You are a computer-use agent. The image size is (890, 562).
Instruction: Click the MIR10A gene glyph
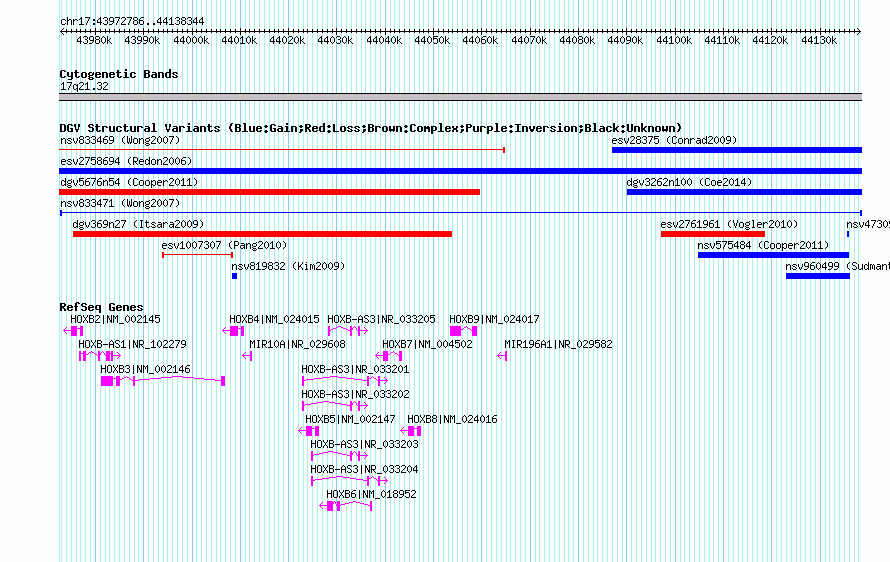[247, 356]
